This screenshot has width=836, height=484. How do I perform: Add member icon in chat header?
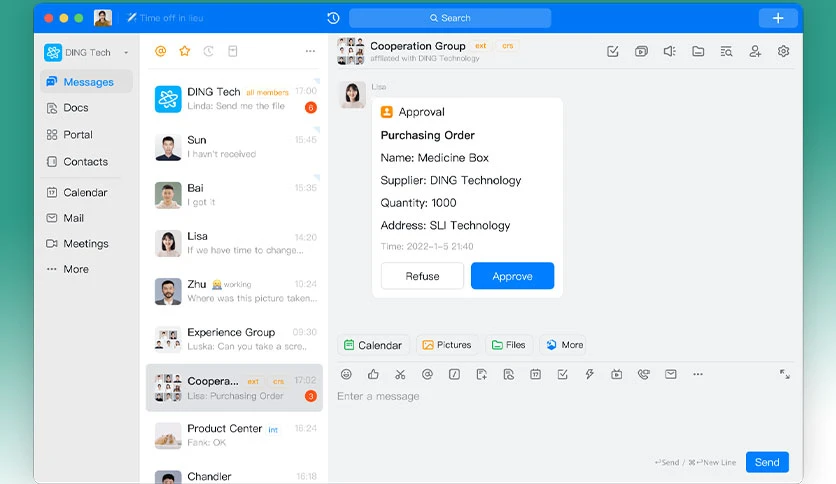[755, 51]
